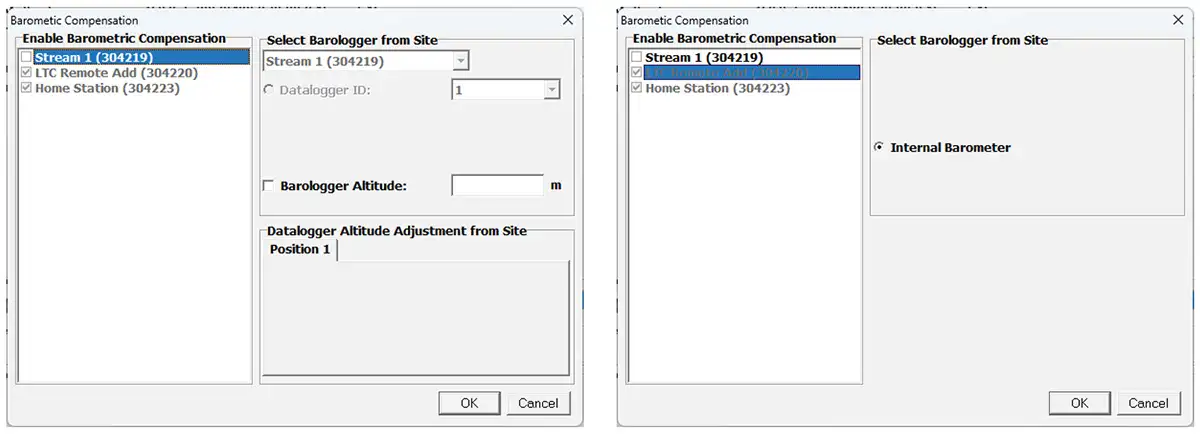Close the right Barometric Compensation dialog
This screenshot has width=1200, height=435.
1178,20
